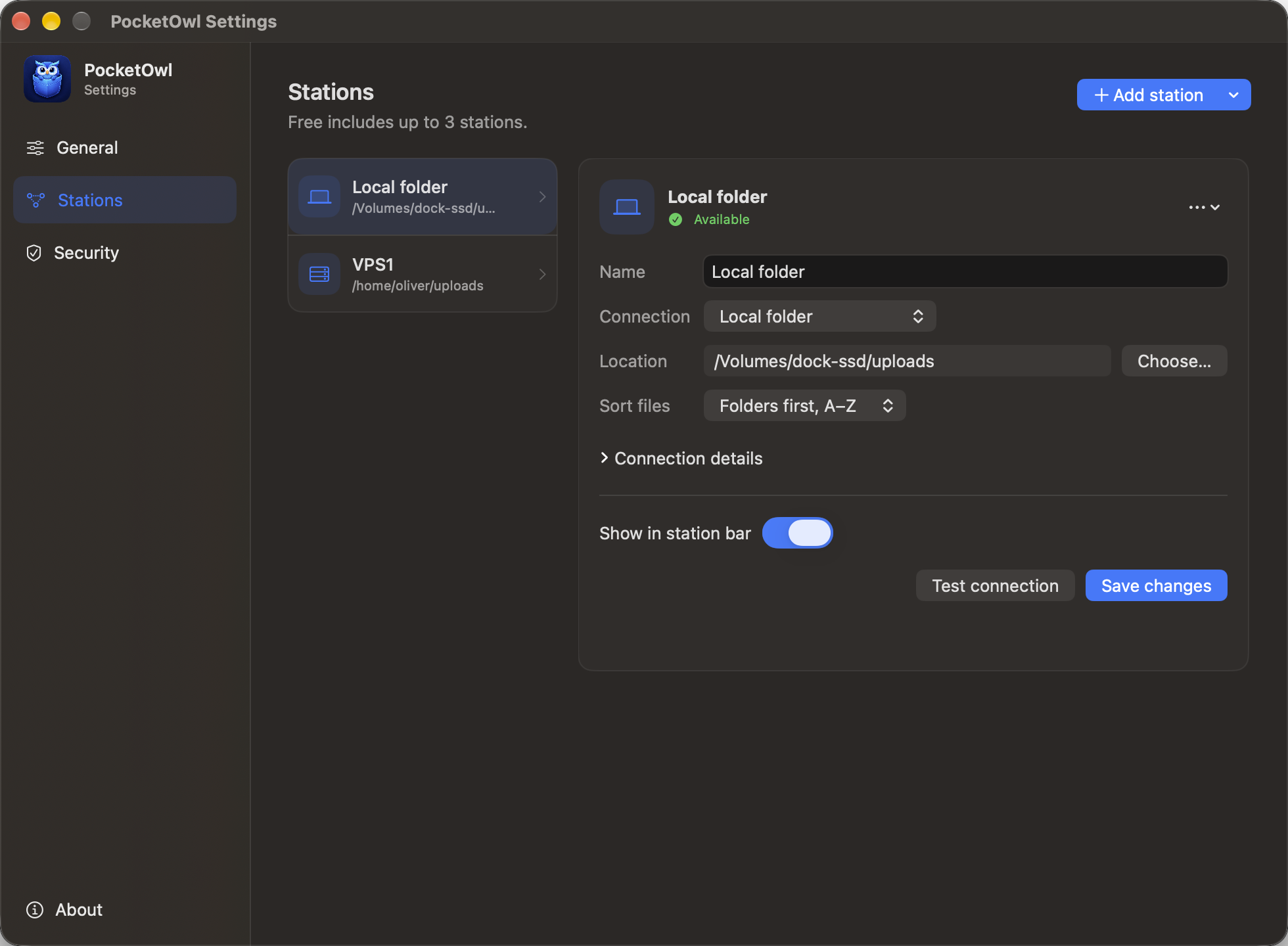Click the Available status text
The width and height of the screenshot is (1288, 946).
(x=722, y=219)
